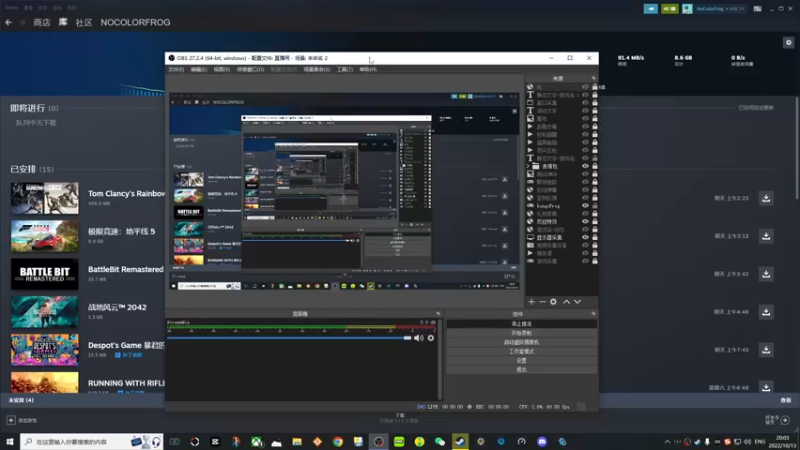
Task: Open Chrome from the taskbar
Action: point(338,442)
